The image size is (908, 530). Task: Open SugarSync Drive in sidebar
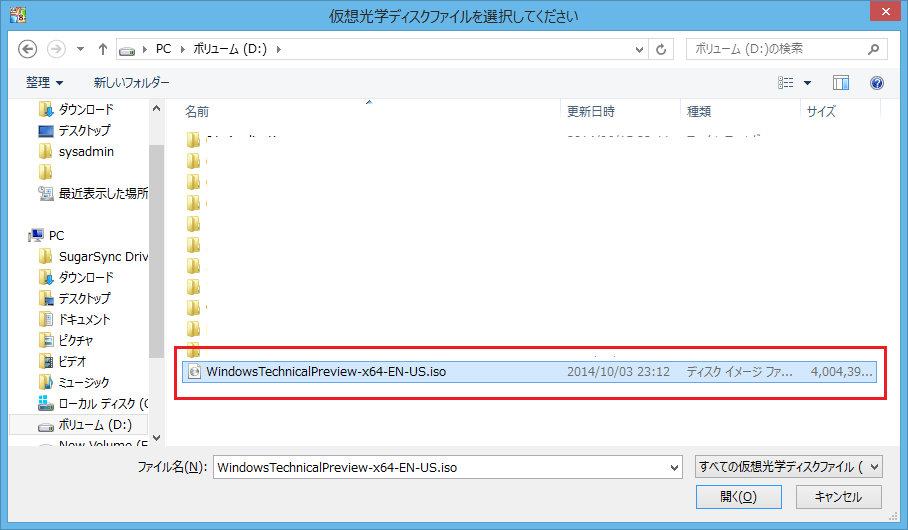[93, 256]
